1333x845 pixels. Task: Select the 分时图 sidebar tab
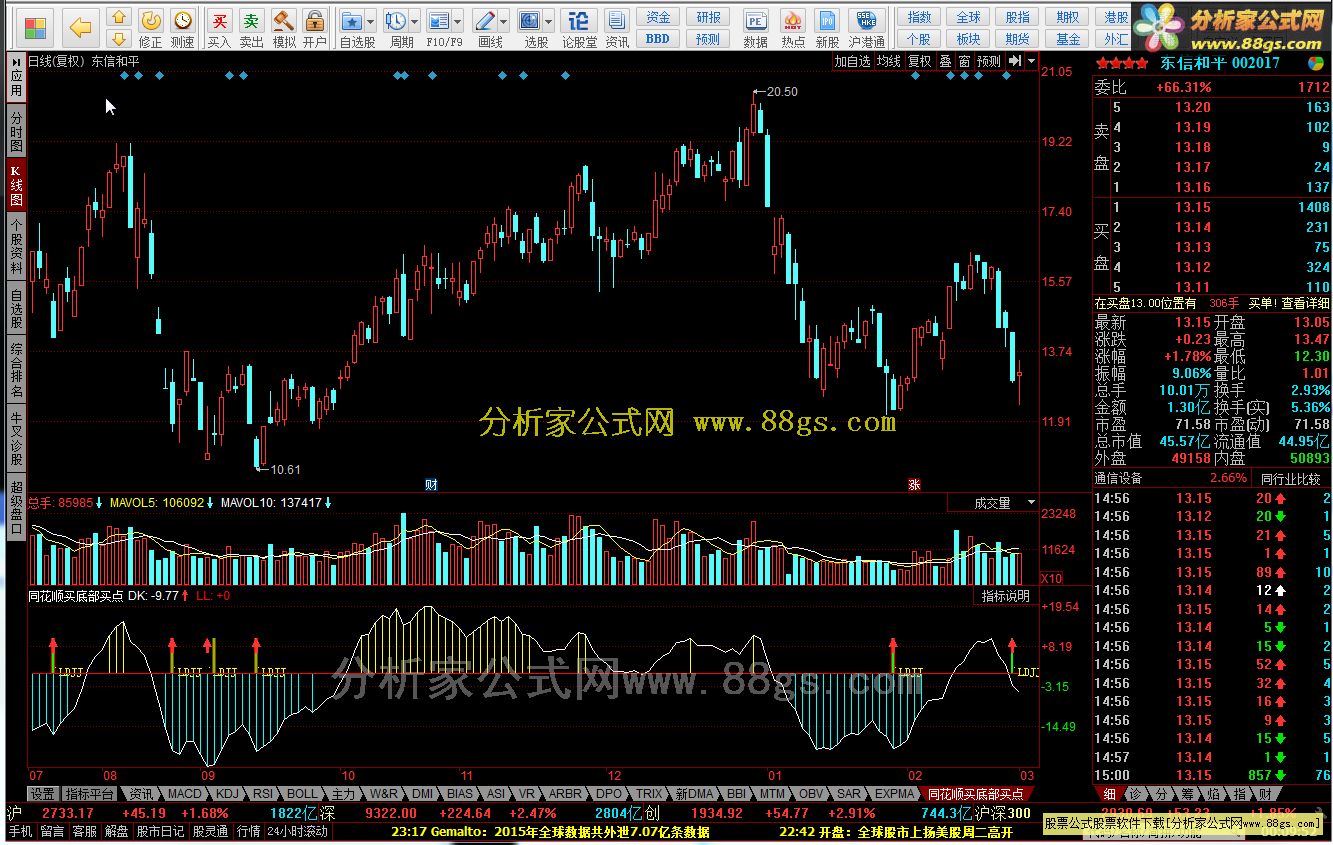[16, 132]
